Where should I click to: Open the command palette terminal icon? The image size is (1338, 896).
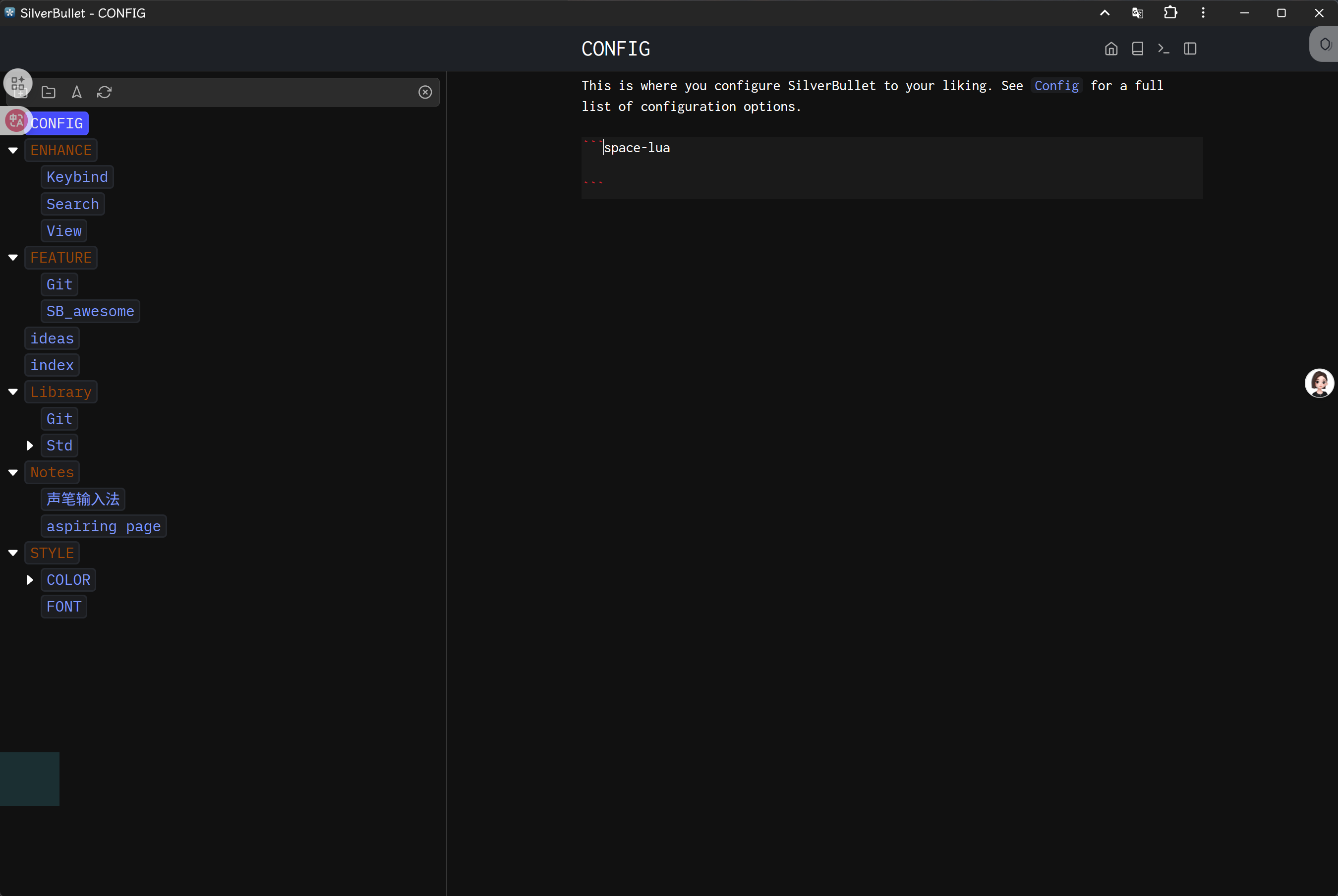pos(1163,49)
